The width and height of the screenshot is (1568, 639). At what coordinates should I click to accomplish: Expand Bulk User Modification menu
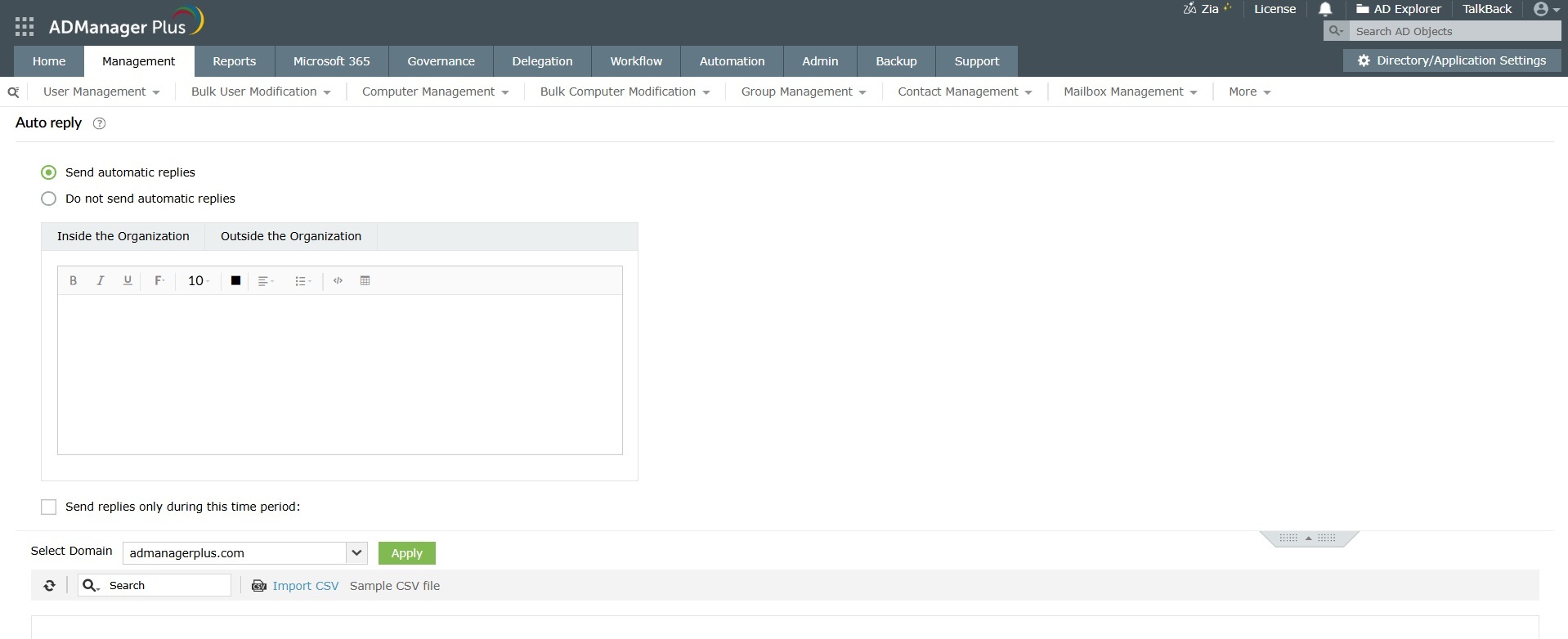(x=261, y=92)
